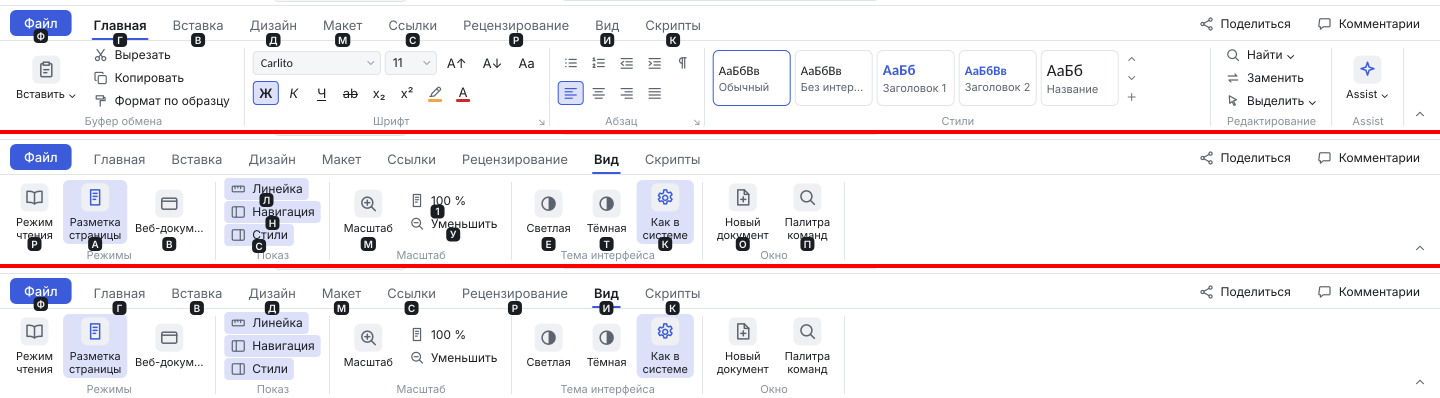
Task: Open the Вставка tab in the top strip
Action: click(x=198, y=25)
